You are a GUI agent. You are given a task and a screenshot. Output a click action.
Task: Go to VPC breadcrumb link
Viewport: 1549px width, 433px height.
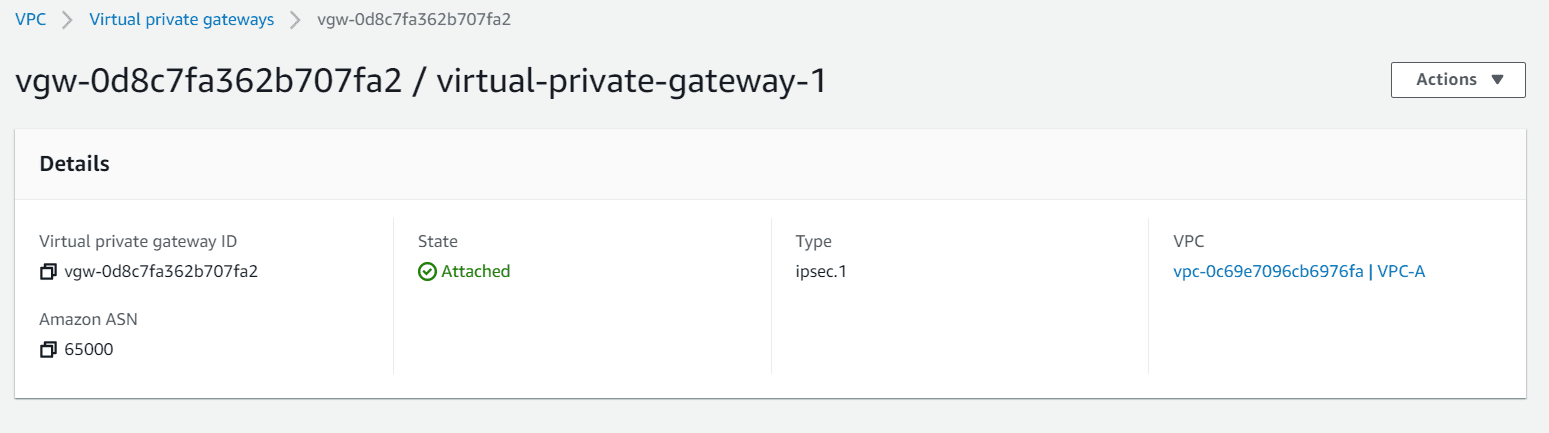30,20
